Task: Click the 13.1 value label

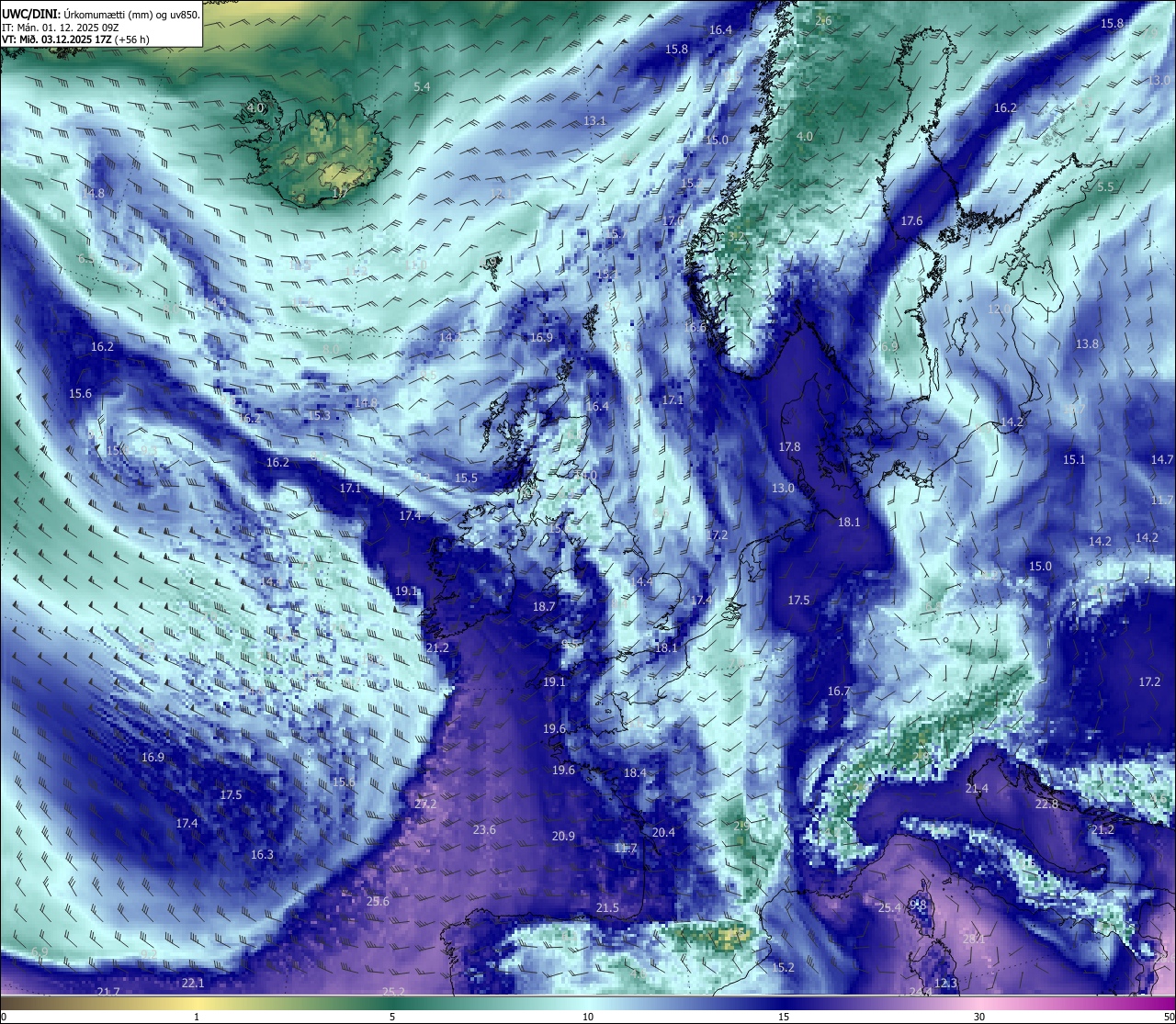Action: (x=594, y=120)
